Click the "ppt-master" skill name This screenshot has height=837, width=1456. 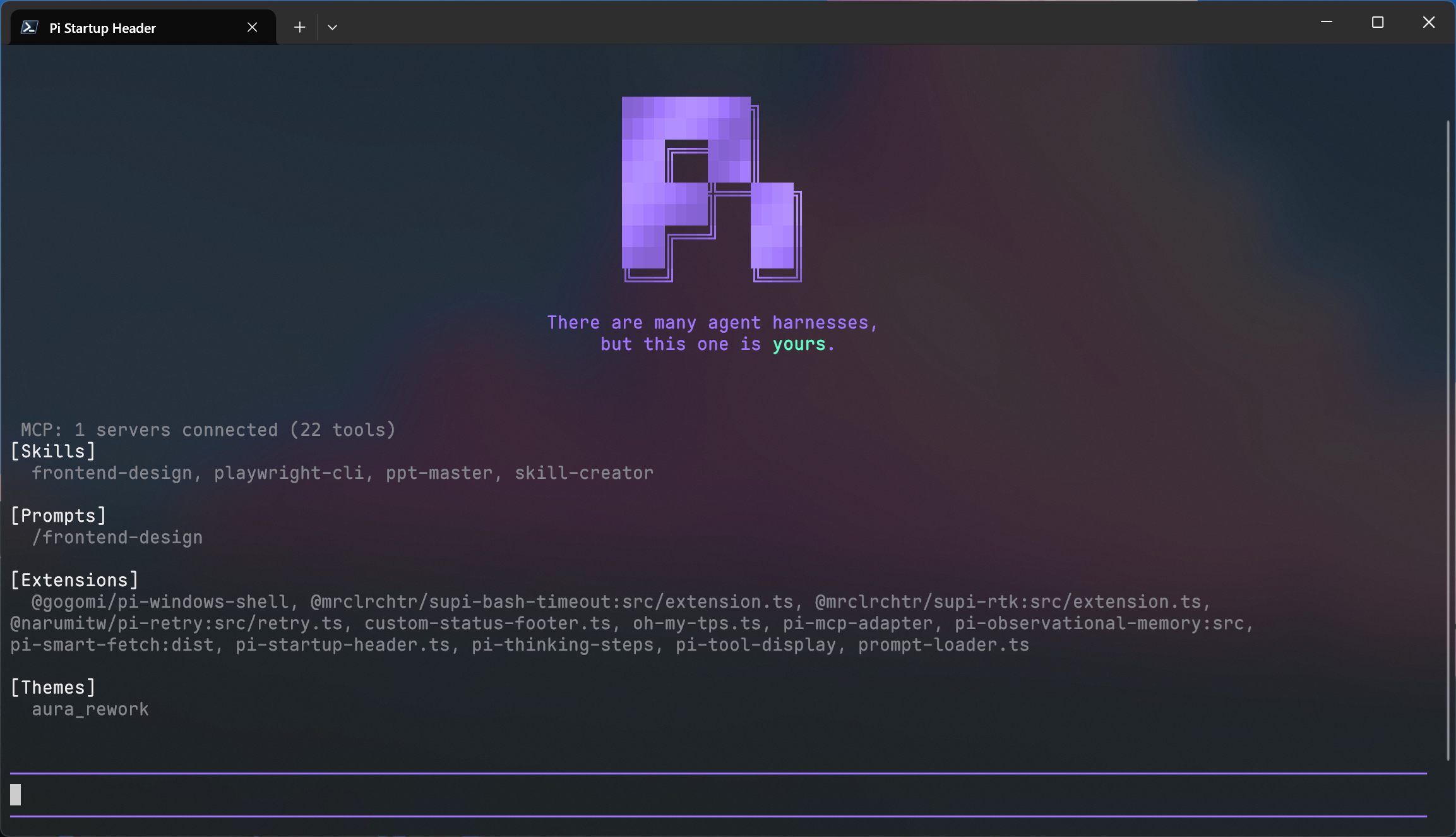439,473
